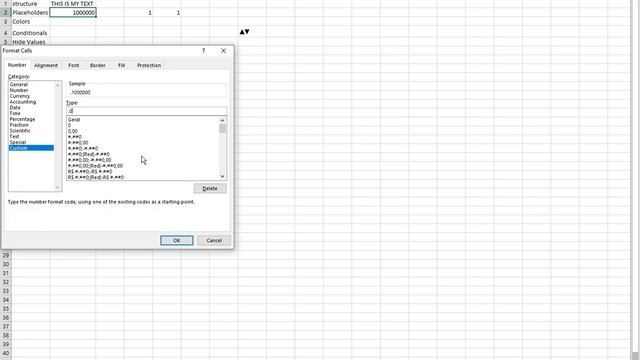This screenshot has height=360, width=640.
Task: Click the Category list scroll down arrow
Action: click(57, 188)
